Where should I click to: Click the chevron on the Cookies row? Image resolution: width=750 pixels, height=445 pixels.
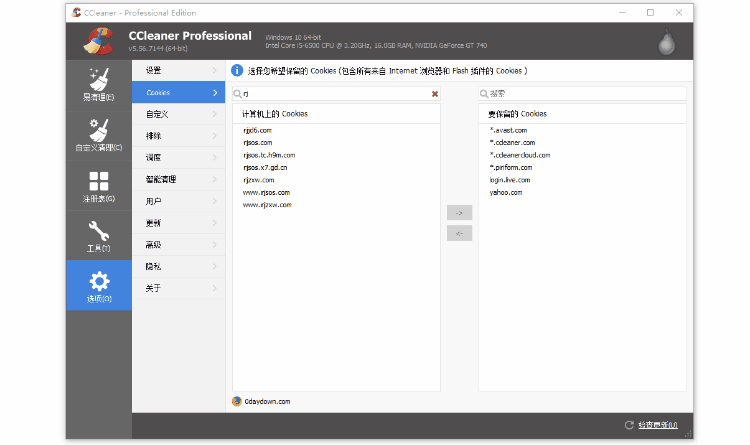(215, 93)
